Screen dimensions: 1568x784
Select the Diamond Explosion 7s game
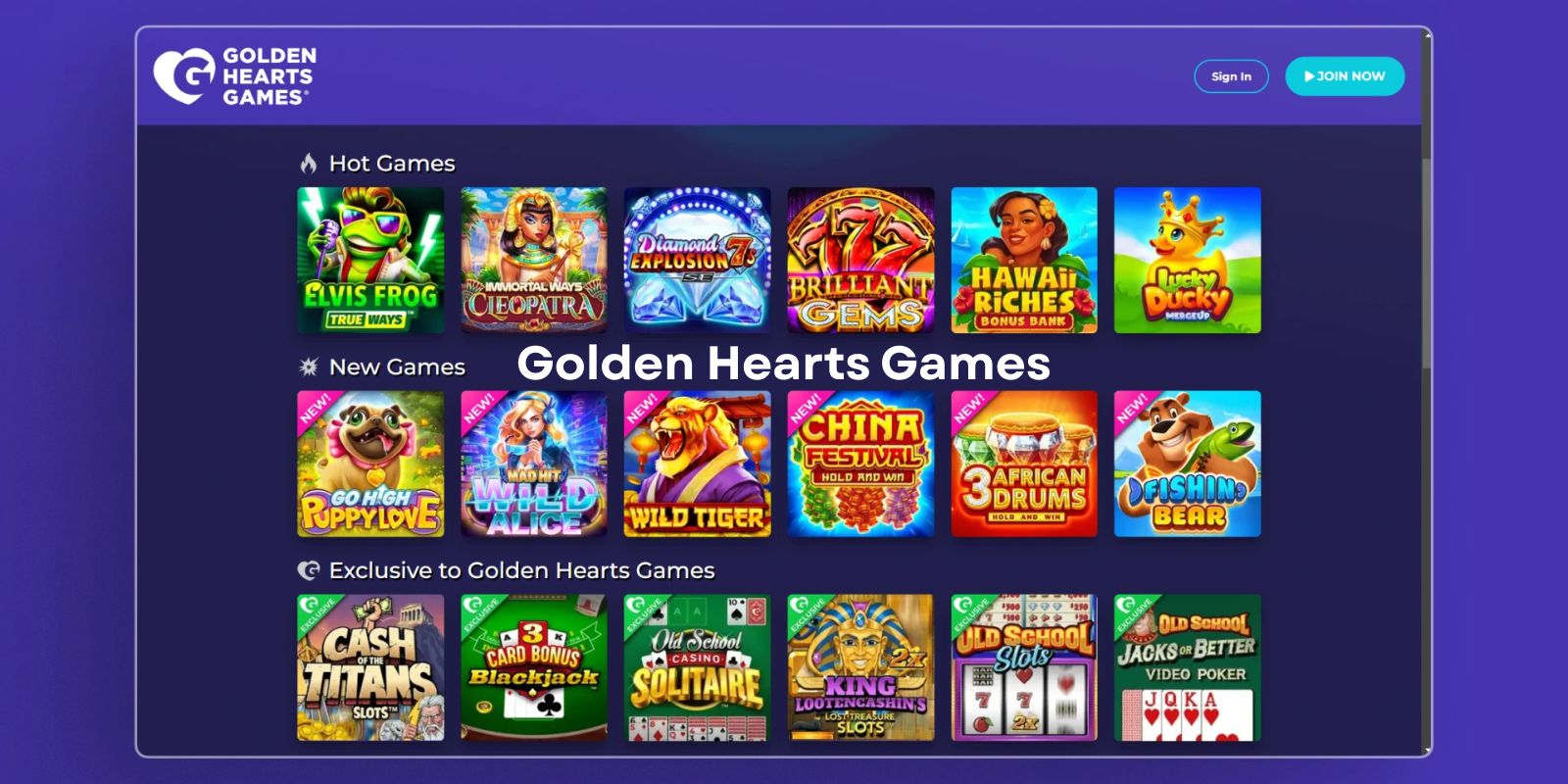pyautogui.click(x=697, y=260)
